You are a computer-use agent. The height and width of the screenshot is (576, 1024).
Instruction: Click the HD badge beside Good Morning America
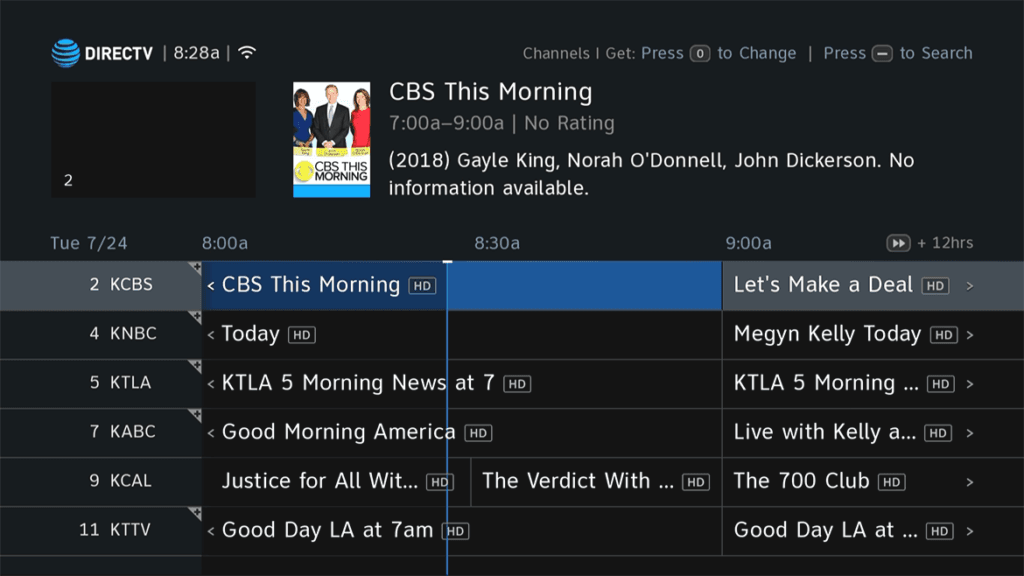pos(478,433)
